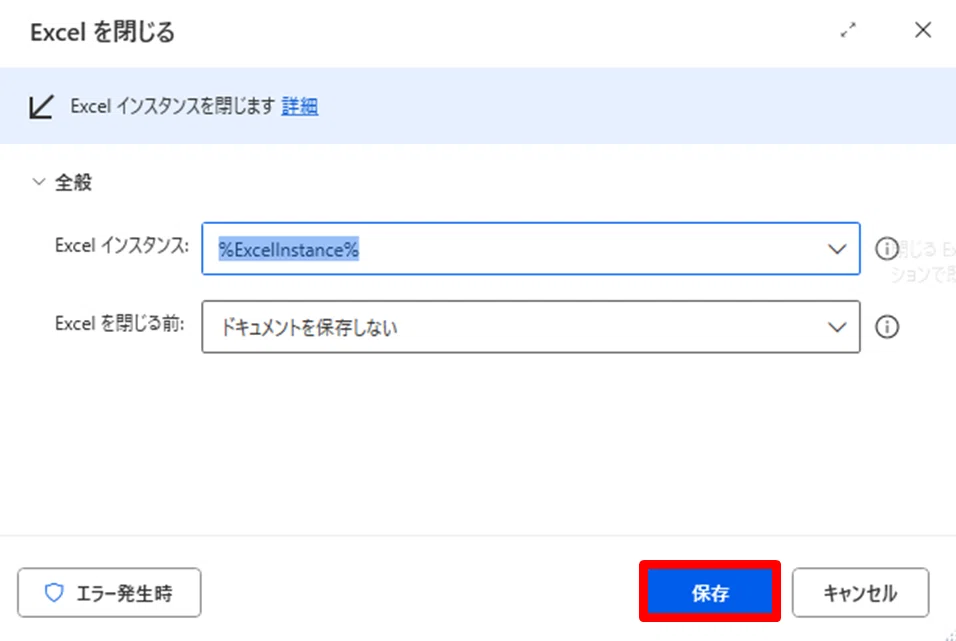The image size is (956, 641).
Task: Open the 詳細 link
Action: pos(299,106)
